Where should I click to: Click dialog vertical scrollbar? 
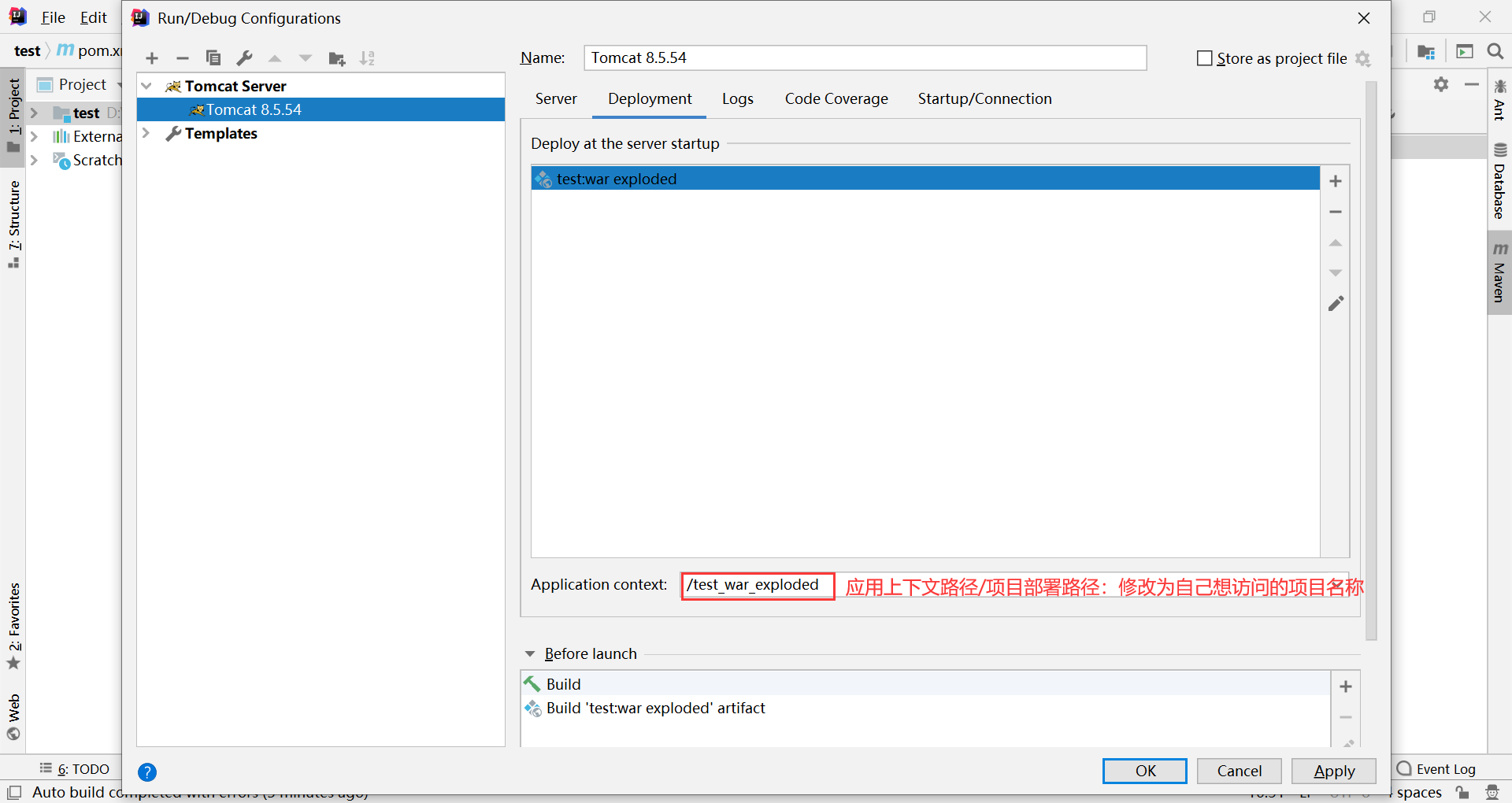(1371, 361)
